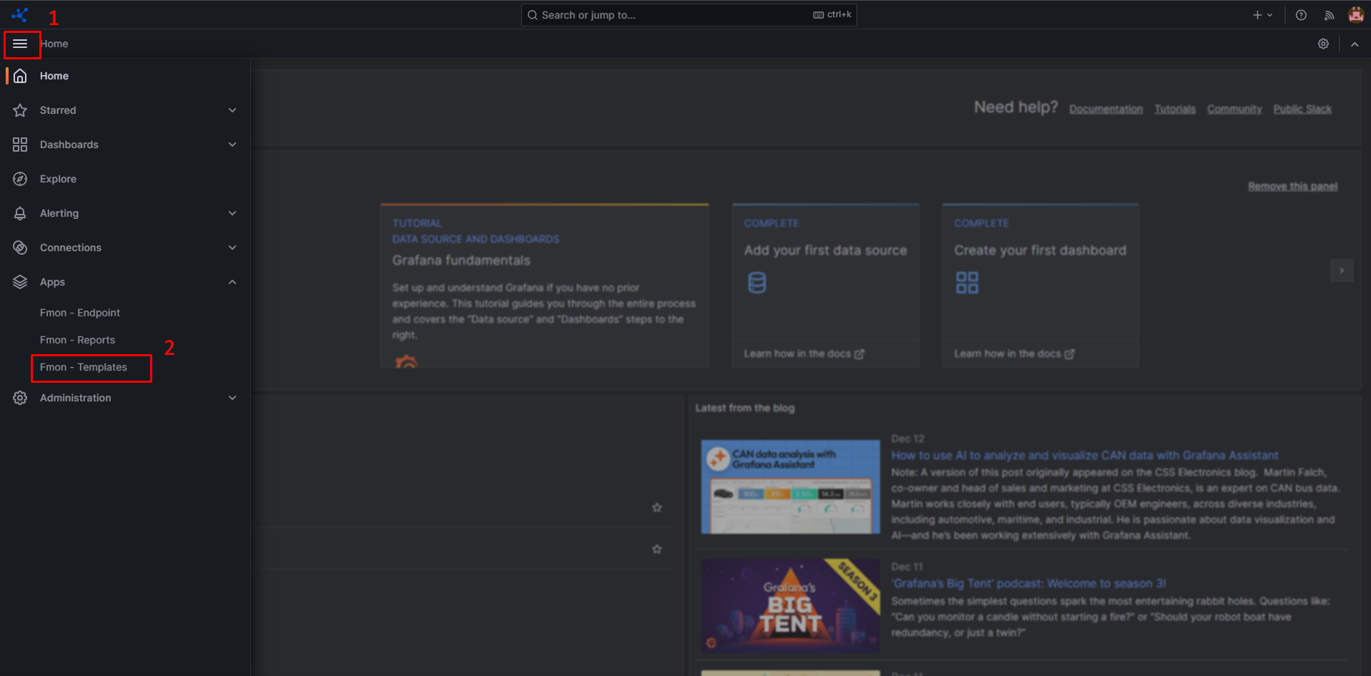This screenshot has width=1371, height=676.
Task: Open the help question mark icon
Action: coord(1301,15)
